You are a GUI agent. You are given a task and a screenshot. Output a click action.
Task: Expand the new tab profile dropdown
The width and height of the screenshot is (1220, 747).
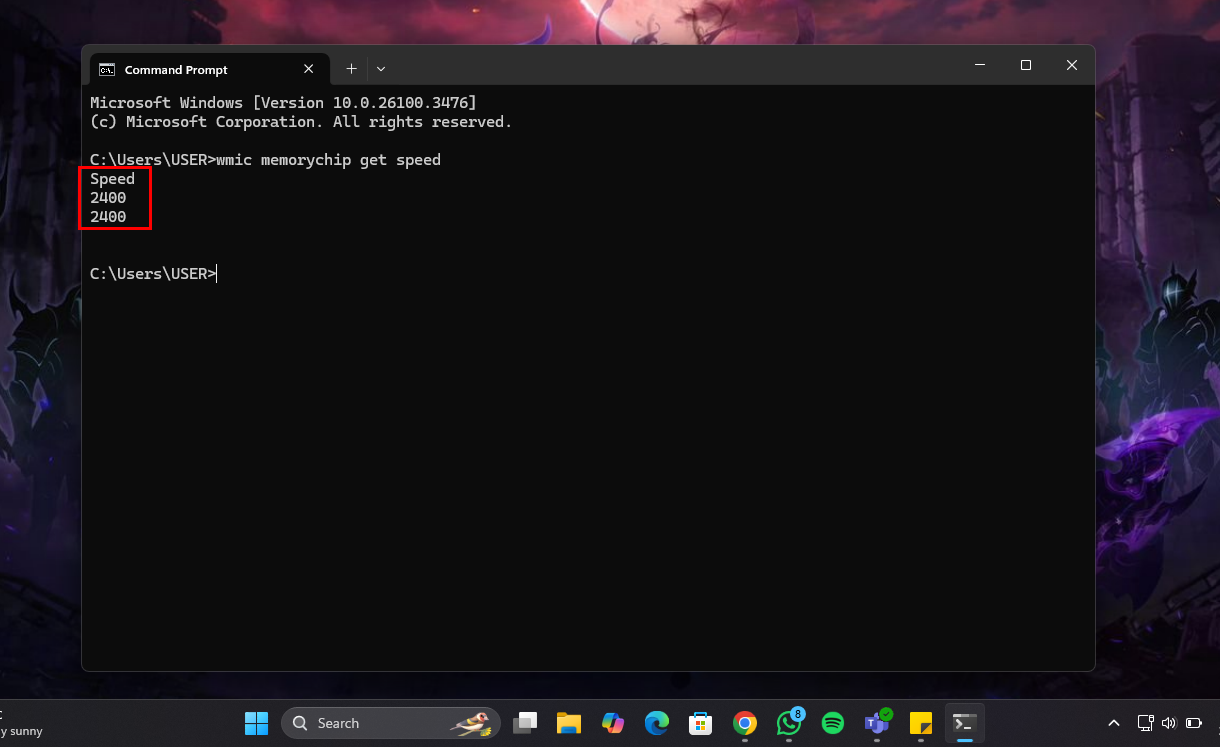click(x=381, y=69)
